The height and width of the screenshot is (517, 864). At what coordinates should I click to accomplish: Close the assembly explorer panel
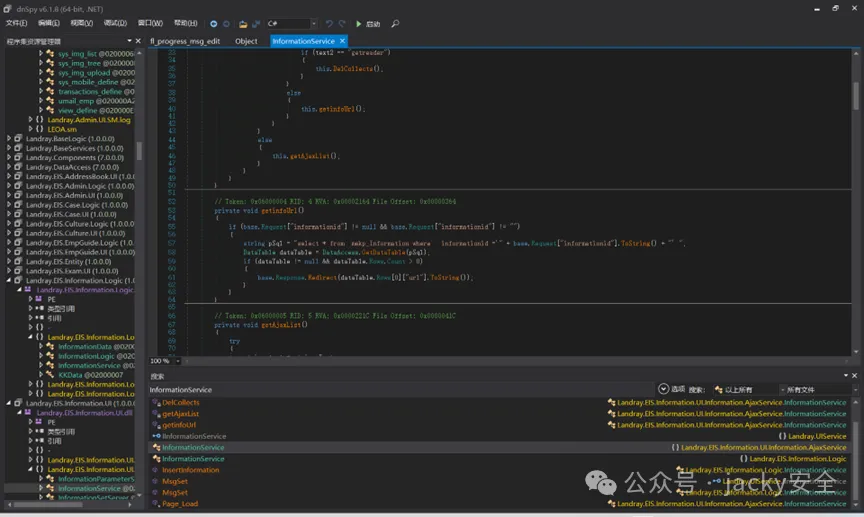pyautogui.click(x=138, y=41)
